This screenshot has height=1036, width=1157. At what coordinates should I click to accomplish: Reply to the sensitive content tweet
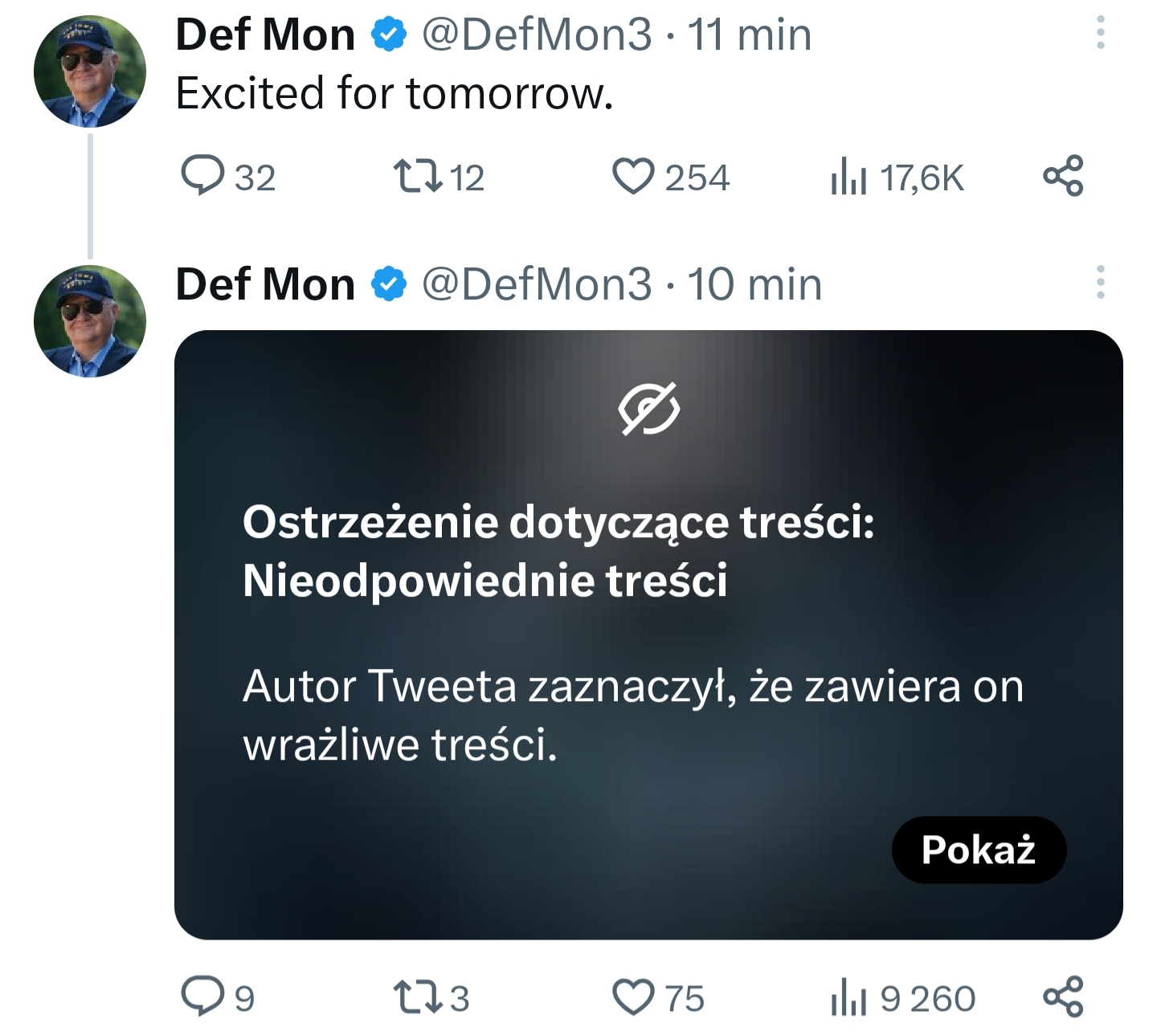[218, 997]
